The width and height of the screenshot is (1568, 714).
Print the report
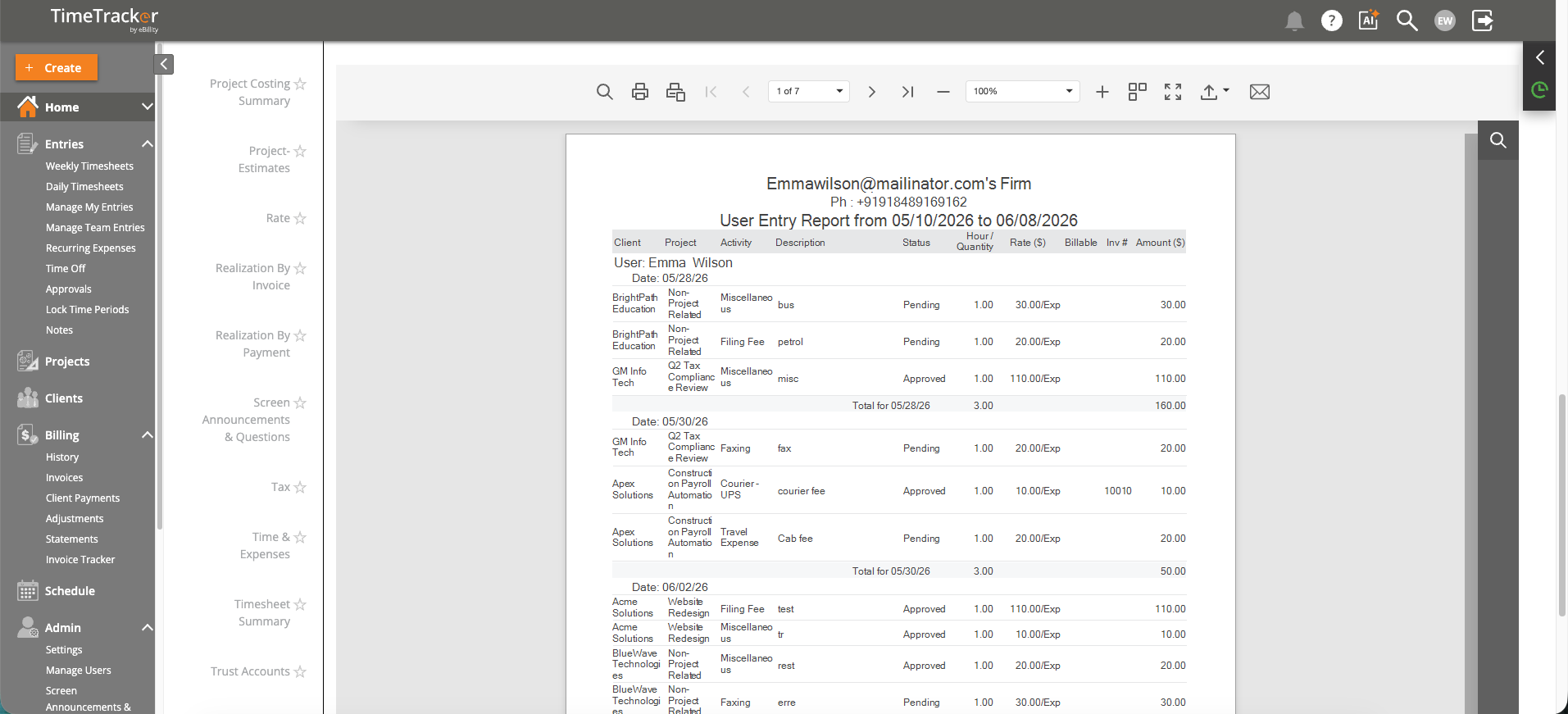640,92
